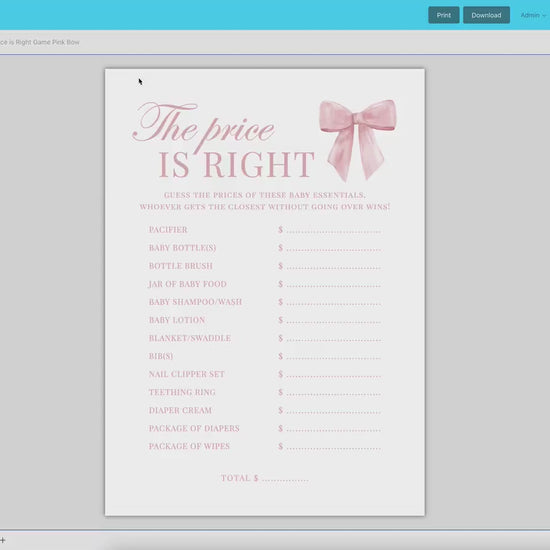This screenshot has width=550, height=550.
Task: Select the NAIL CLIPPER SET text
Action: click(x=187, y=374)
